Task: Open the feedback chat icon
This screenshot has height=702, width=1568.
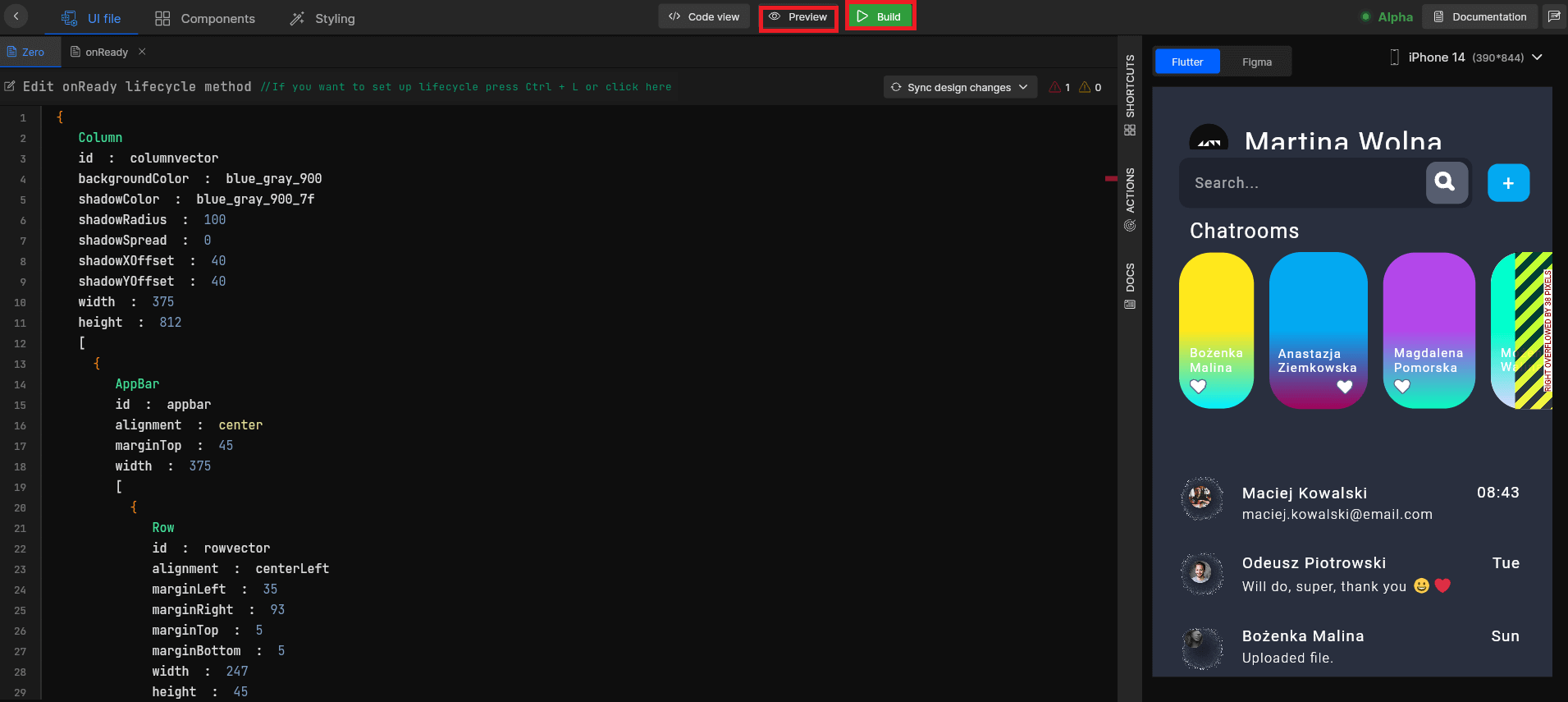Action: (x=1554, y=16)
